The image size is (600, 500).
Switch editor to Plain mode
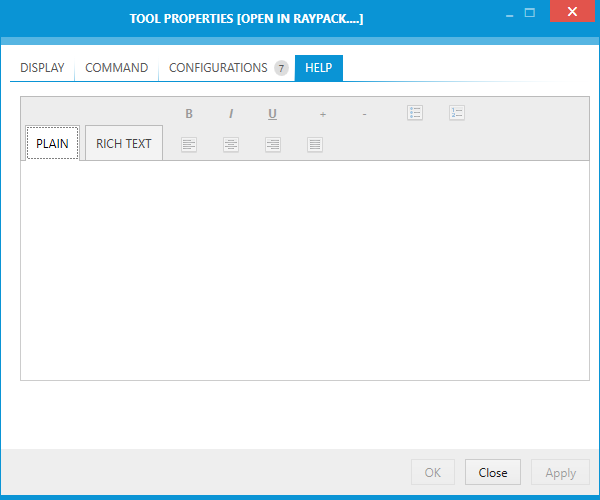click(52, 143)
